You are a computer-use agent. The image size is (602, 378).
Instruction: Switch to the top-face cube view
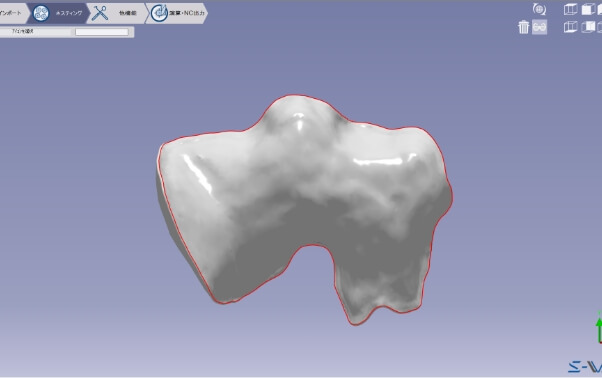coord(571,9)
